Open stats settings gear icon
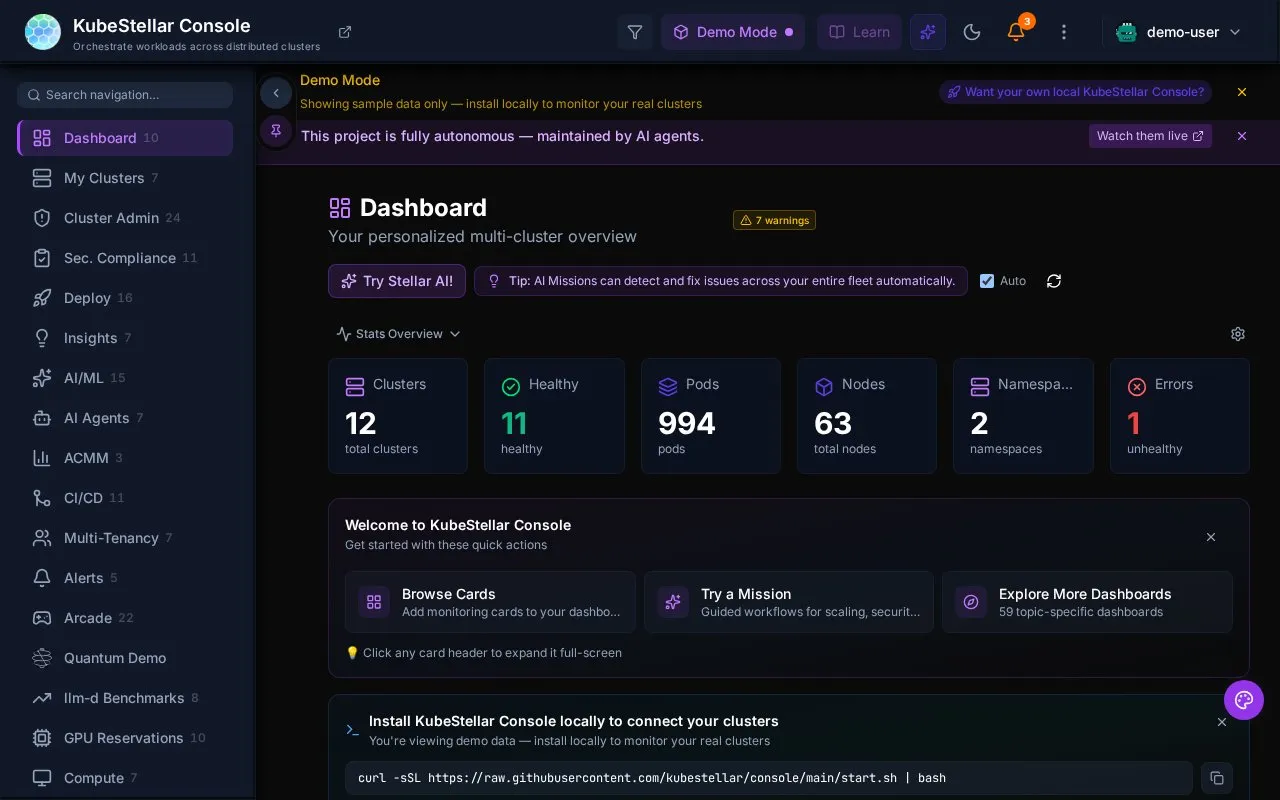 (1238, 334)
